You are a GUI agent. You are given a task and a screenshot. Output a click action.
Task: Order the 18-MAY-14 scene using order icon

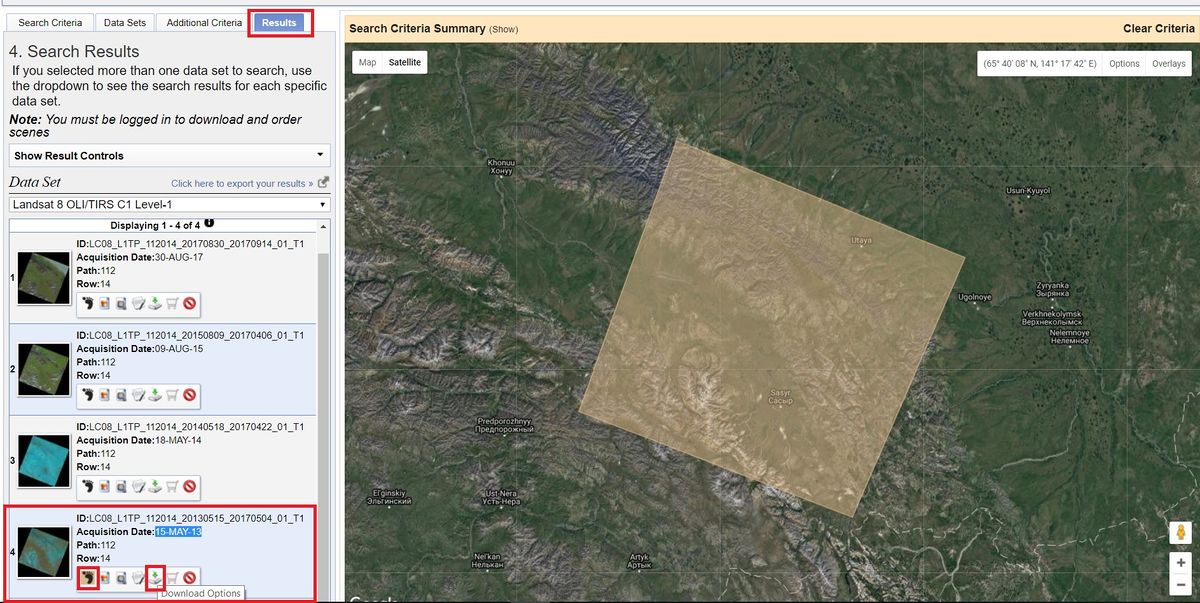coord(137,487)
